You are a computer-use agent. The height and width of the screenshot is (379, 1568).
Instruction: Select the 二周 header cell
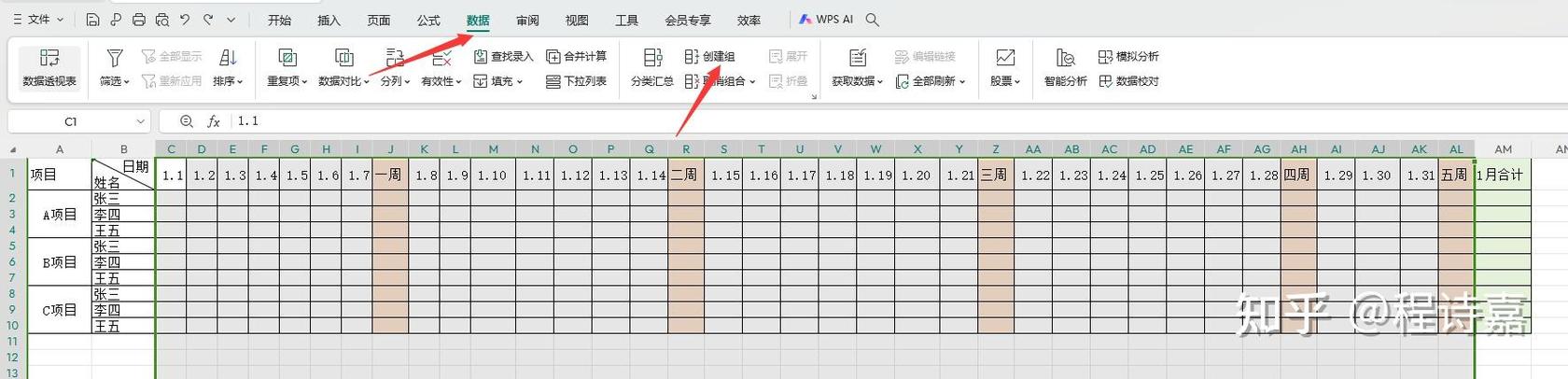pyautogui.click(x=684, y=175)
